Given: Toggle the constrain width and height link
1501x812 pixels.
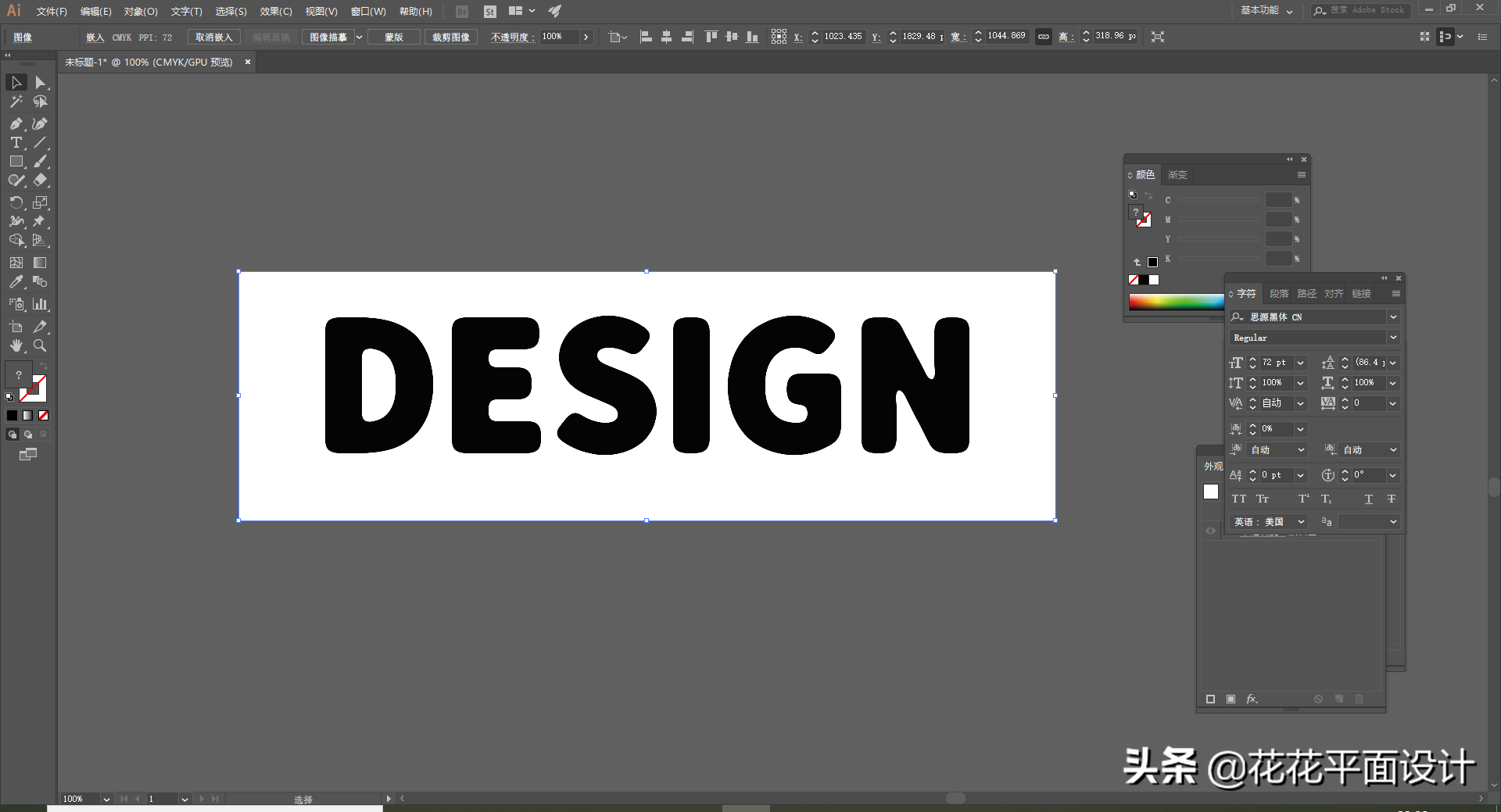Looking at the screenshot, I should (x=1043, y=37).
